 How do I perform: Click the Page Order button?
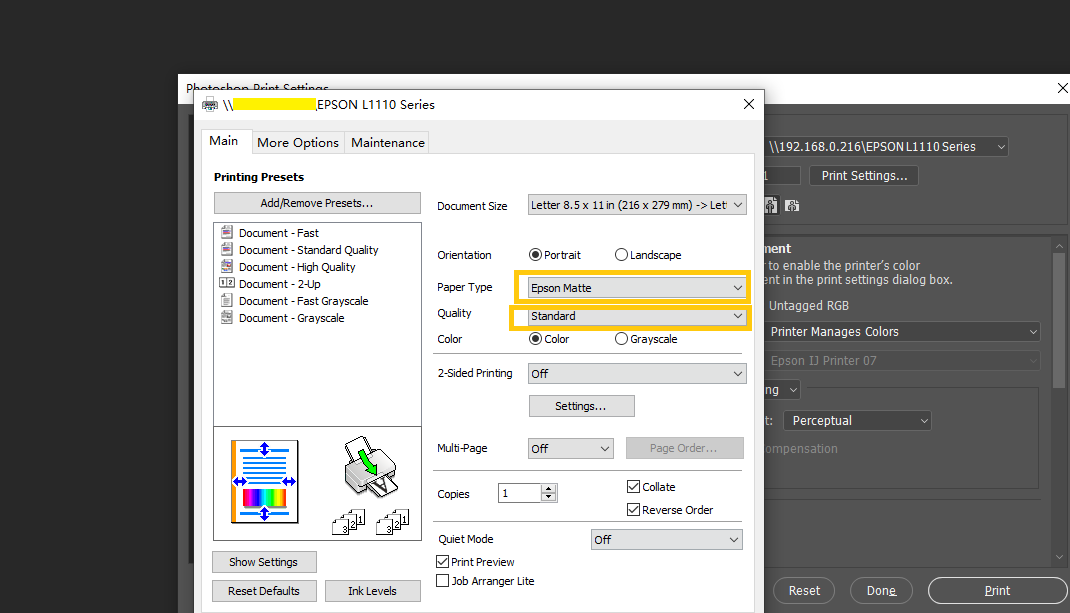coord(684,448)
